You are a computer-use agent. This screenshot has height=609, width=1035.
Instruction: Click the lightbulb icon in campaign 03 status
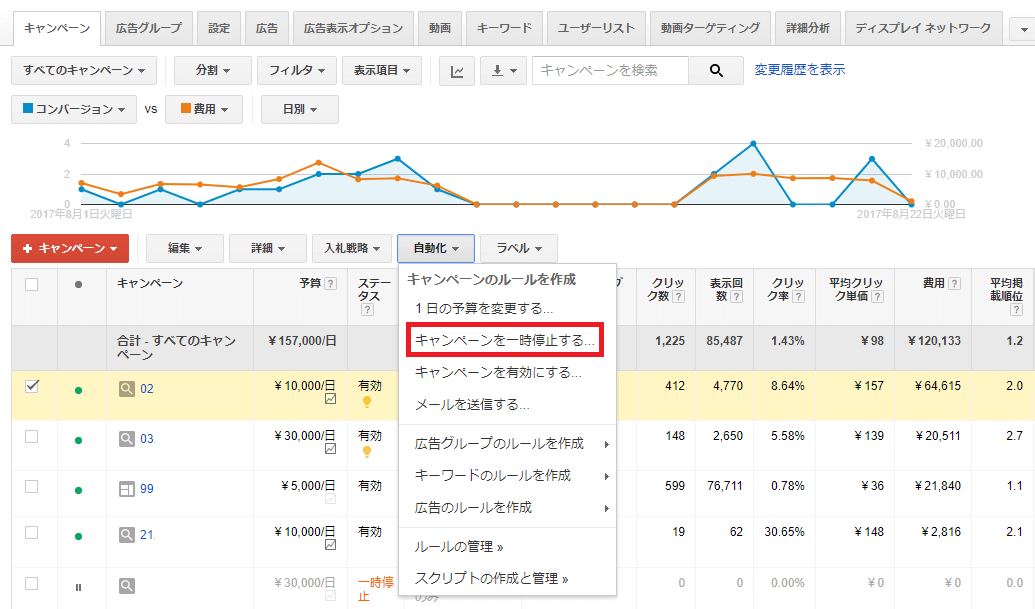pos(367,451)
